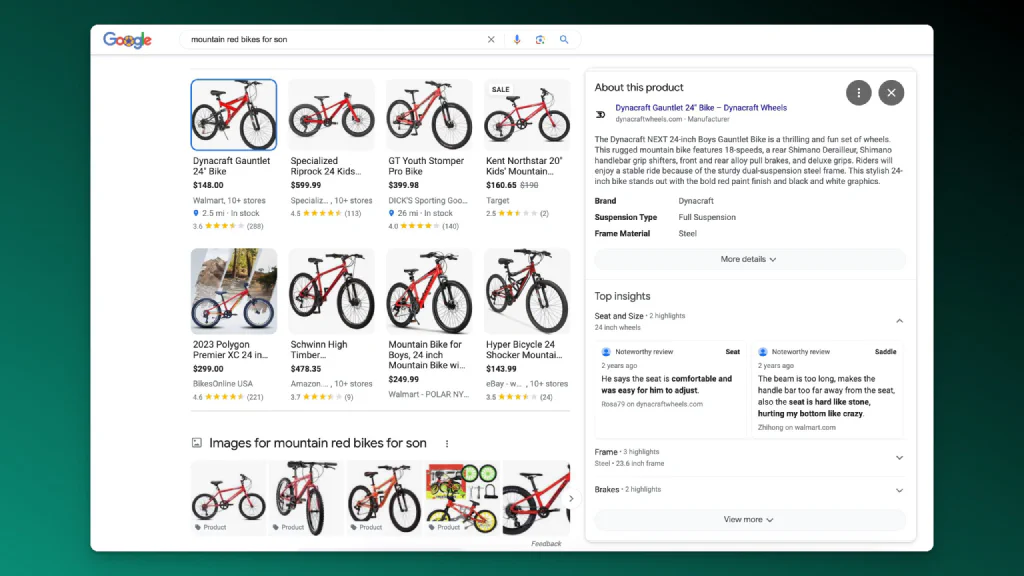1024x576 pixels.
Task: Collapse the Seat and Size insights section
Action: pyautogui.click(x=899, y=321)
